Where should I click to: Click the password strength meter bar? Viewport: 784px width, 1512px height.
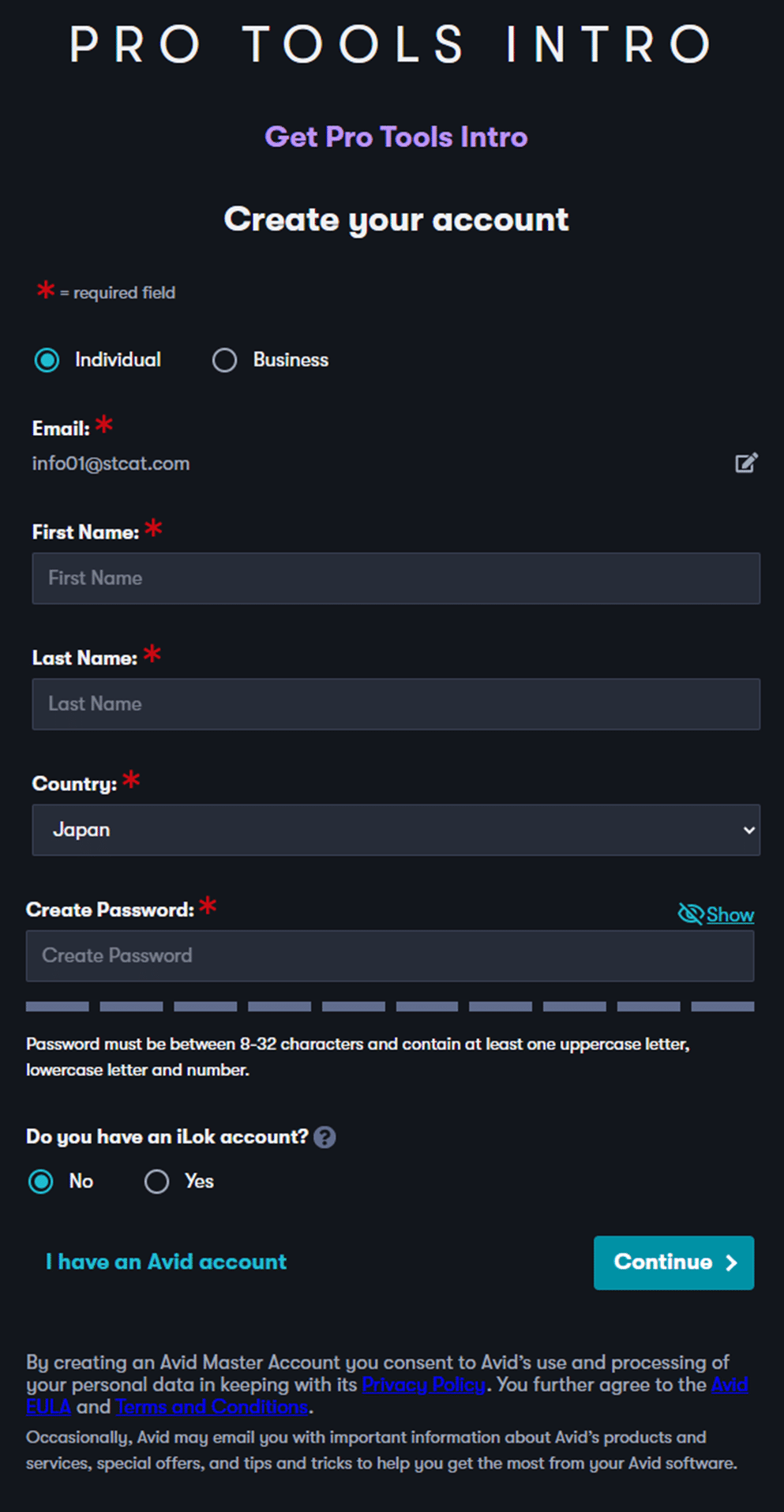(x=389, y=1007)
